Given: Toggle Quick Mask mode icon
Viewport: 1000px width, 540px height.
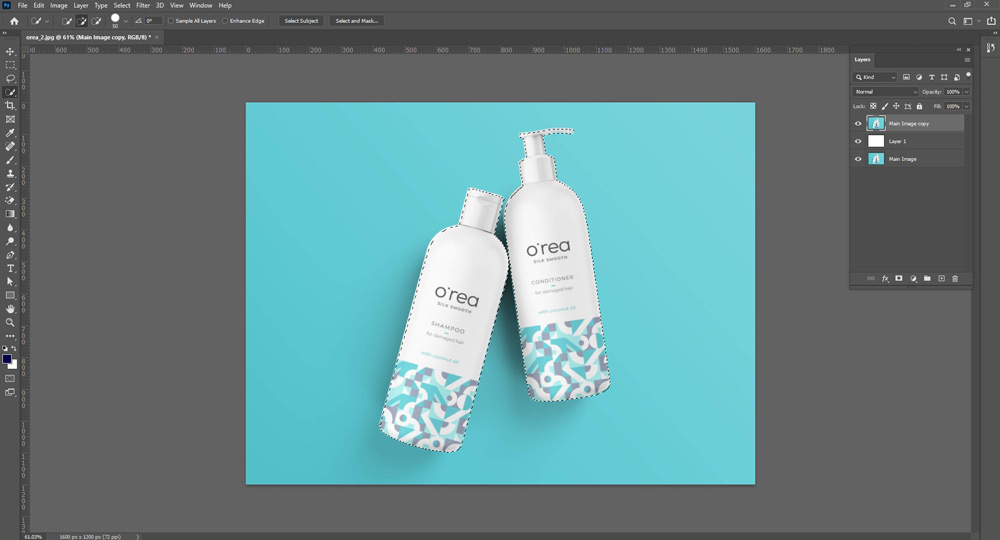Looking at the screenshot, I should click(10, 379).
